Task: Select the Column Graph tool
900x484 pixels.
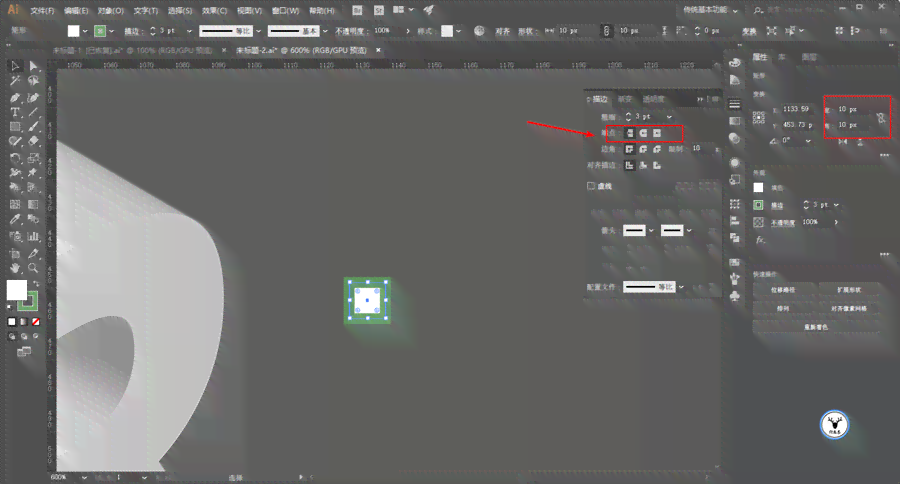Action: [x=33, y=236]
